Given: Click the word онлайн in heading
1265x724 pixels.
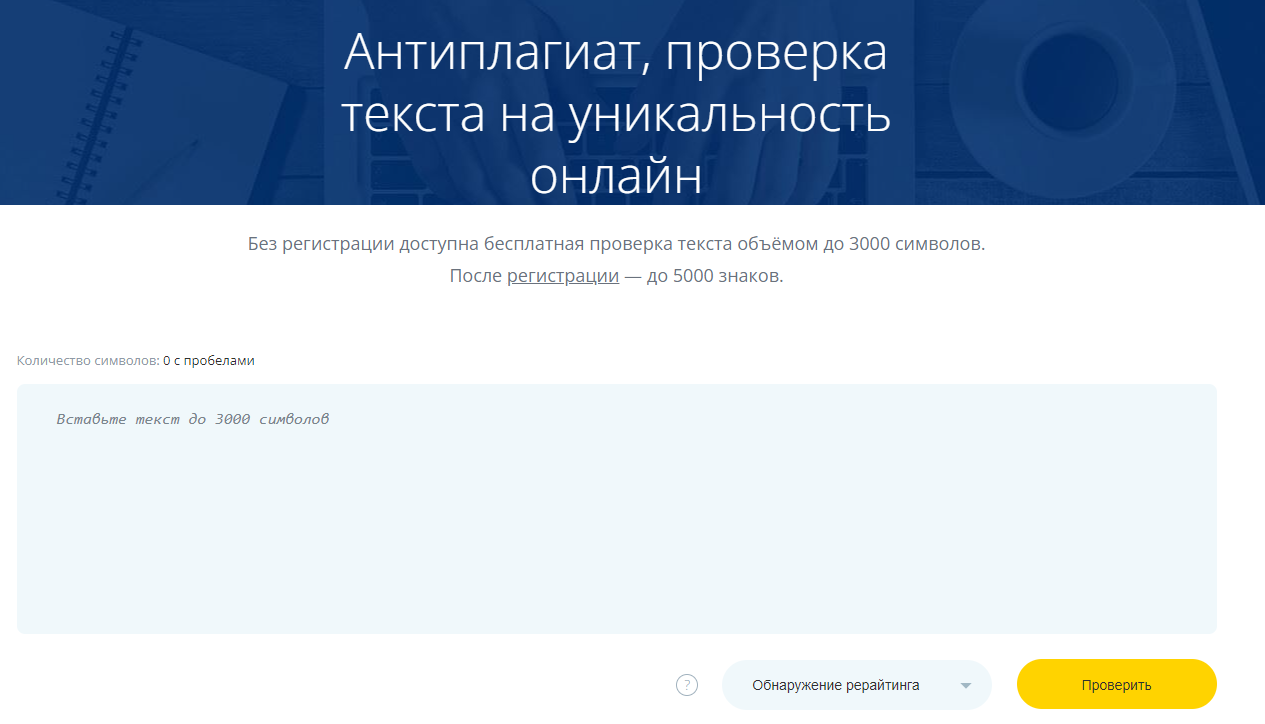Looking at the screenshot, I should click(615, 175).
